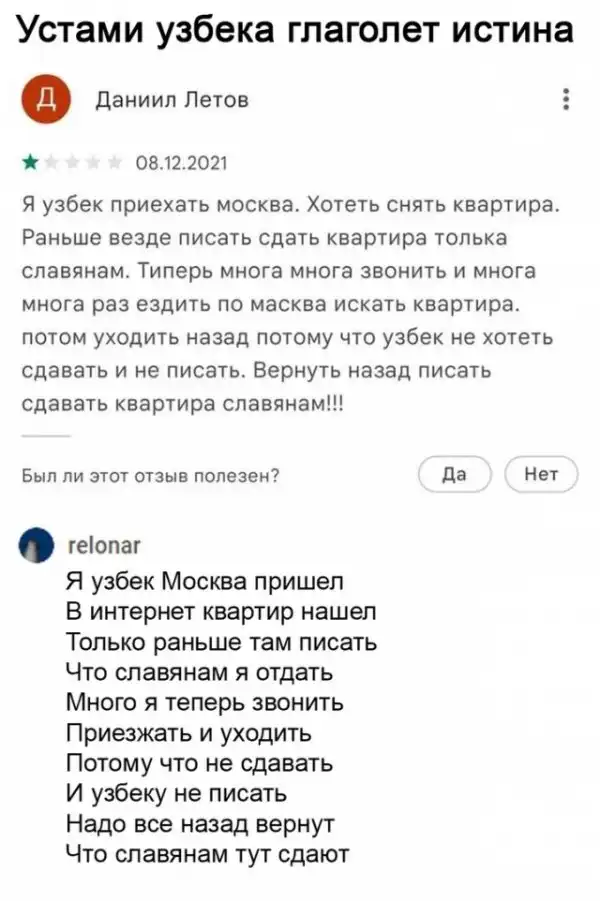Screen dimensions: 600x901
Task: Click the filled green first star
Action: coord(30,160)
